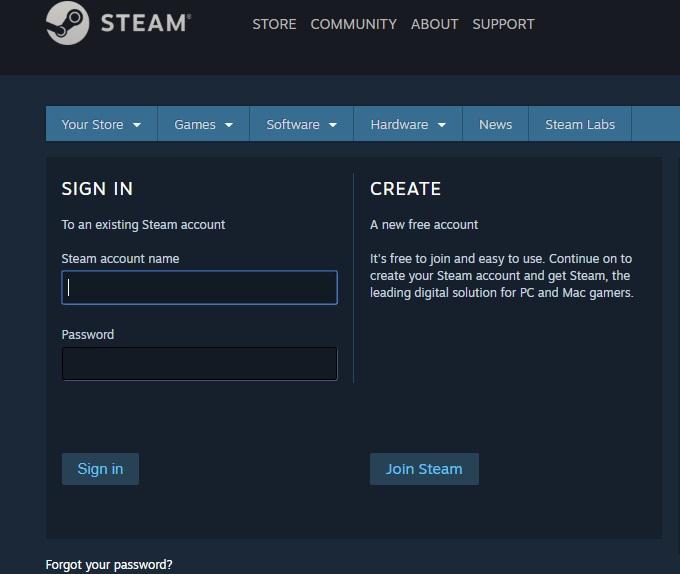
Task: Click the STEAM wordmark text in the header
Action: 145,23
